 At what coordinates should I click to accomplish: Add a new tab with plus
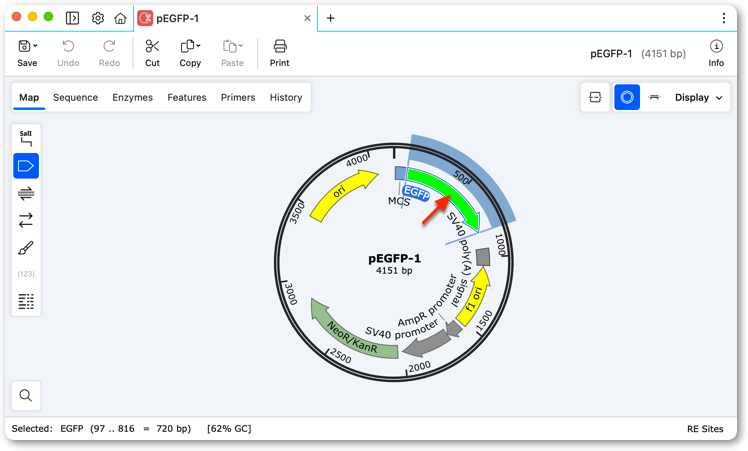tap(330, 18)
